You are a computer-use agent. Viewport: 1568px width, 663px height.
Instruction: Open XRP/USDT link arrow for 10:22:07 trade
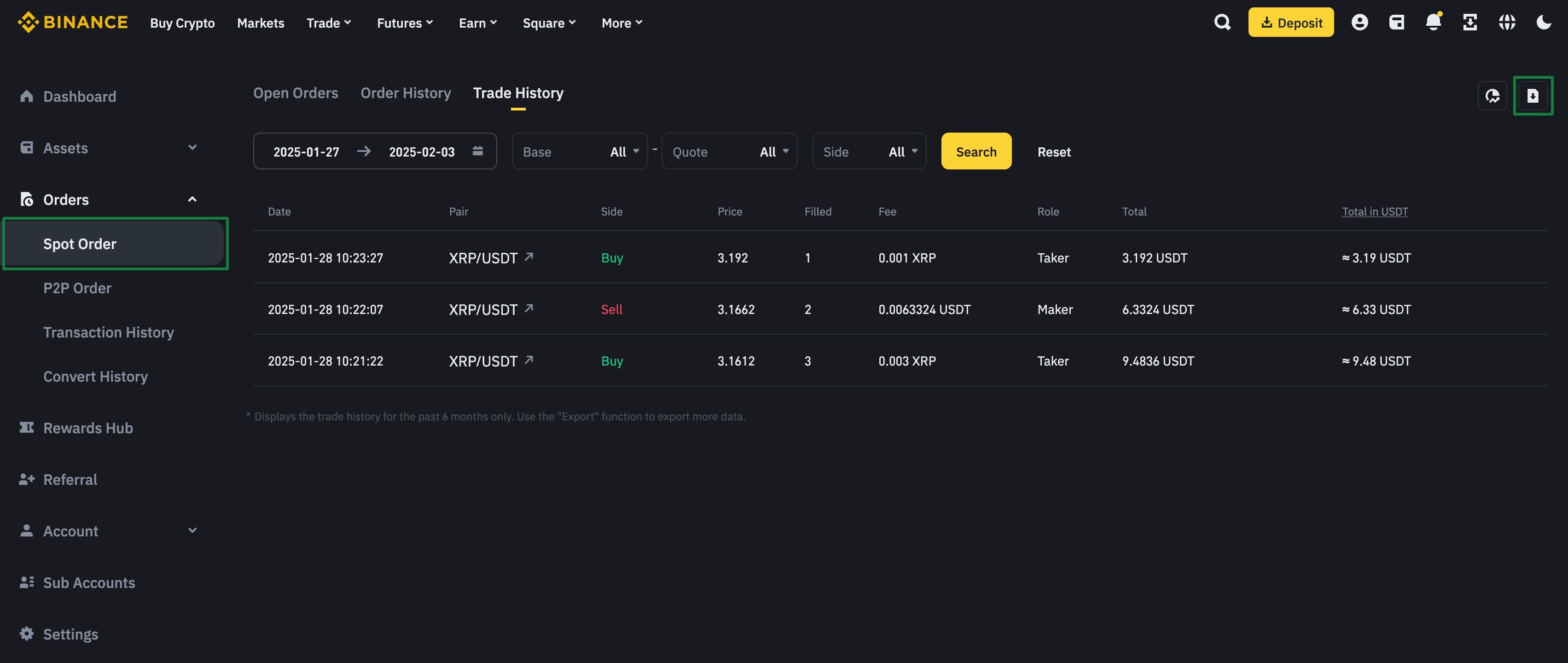529,308
